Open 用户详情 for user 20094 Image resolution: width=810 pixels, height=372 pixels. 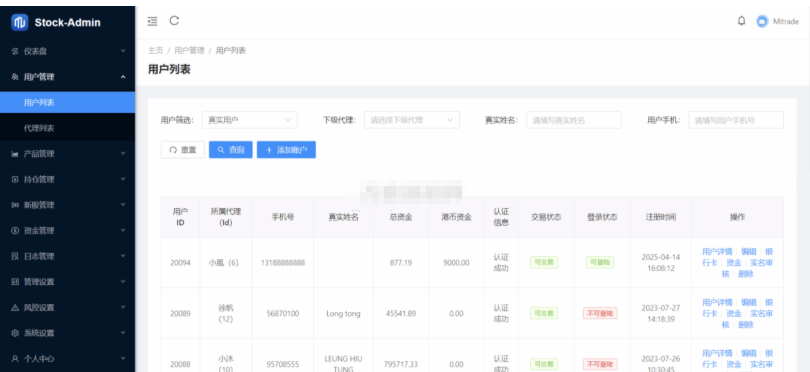coord(717,252)
